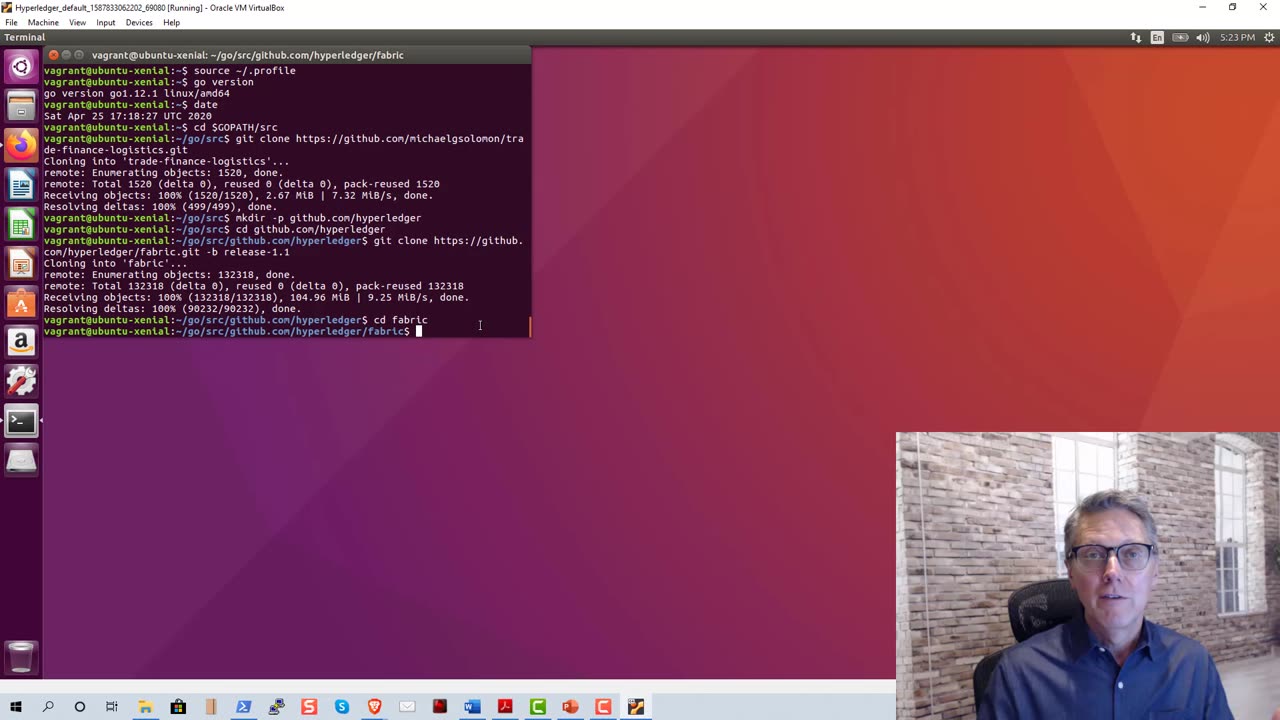Open File Explorer on Windows taskbar
The height and width of the screenshot is (720, 1280).
(145, 707)
